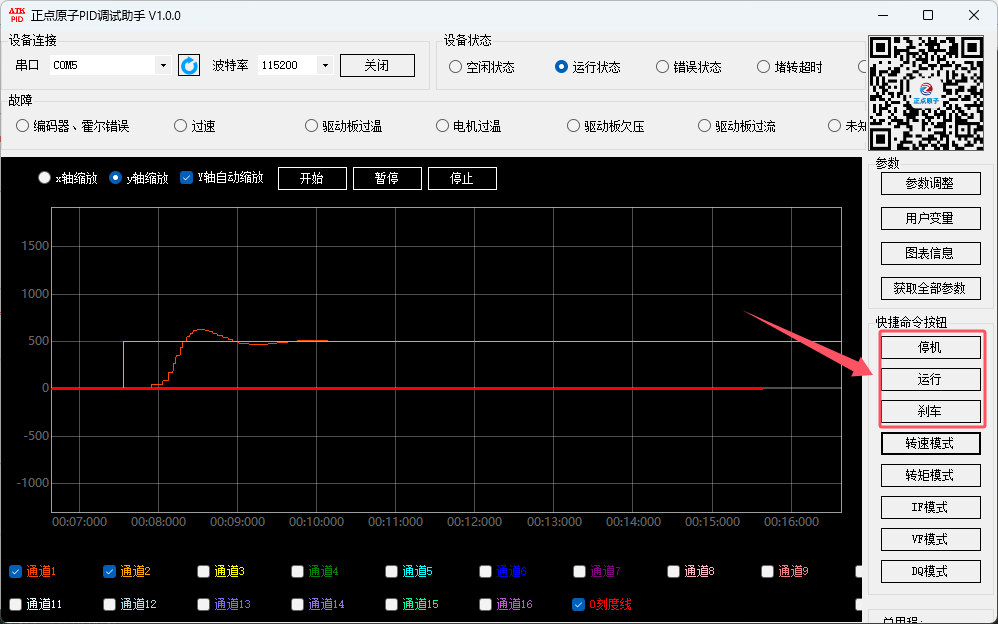Enable the 通道3 checkbox
The width and height of the screenshot is (998, 624).
(x=204, y=571)
